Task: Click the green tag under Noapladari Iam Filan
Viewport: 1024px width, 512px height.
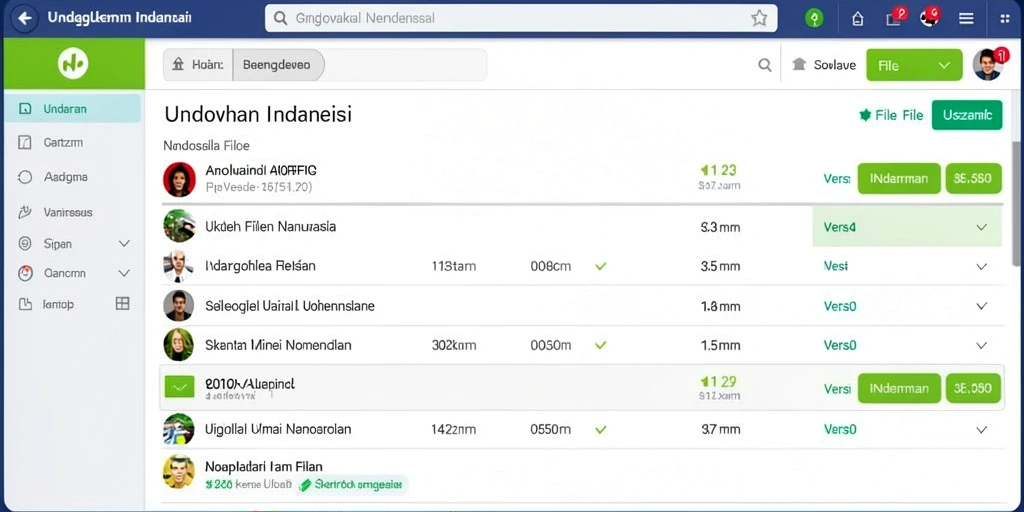Action: point(351,485)
